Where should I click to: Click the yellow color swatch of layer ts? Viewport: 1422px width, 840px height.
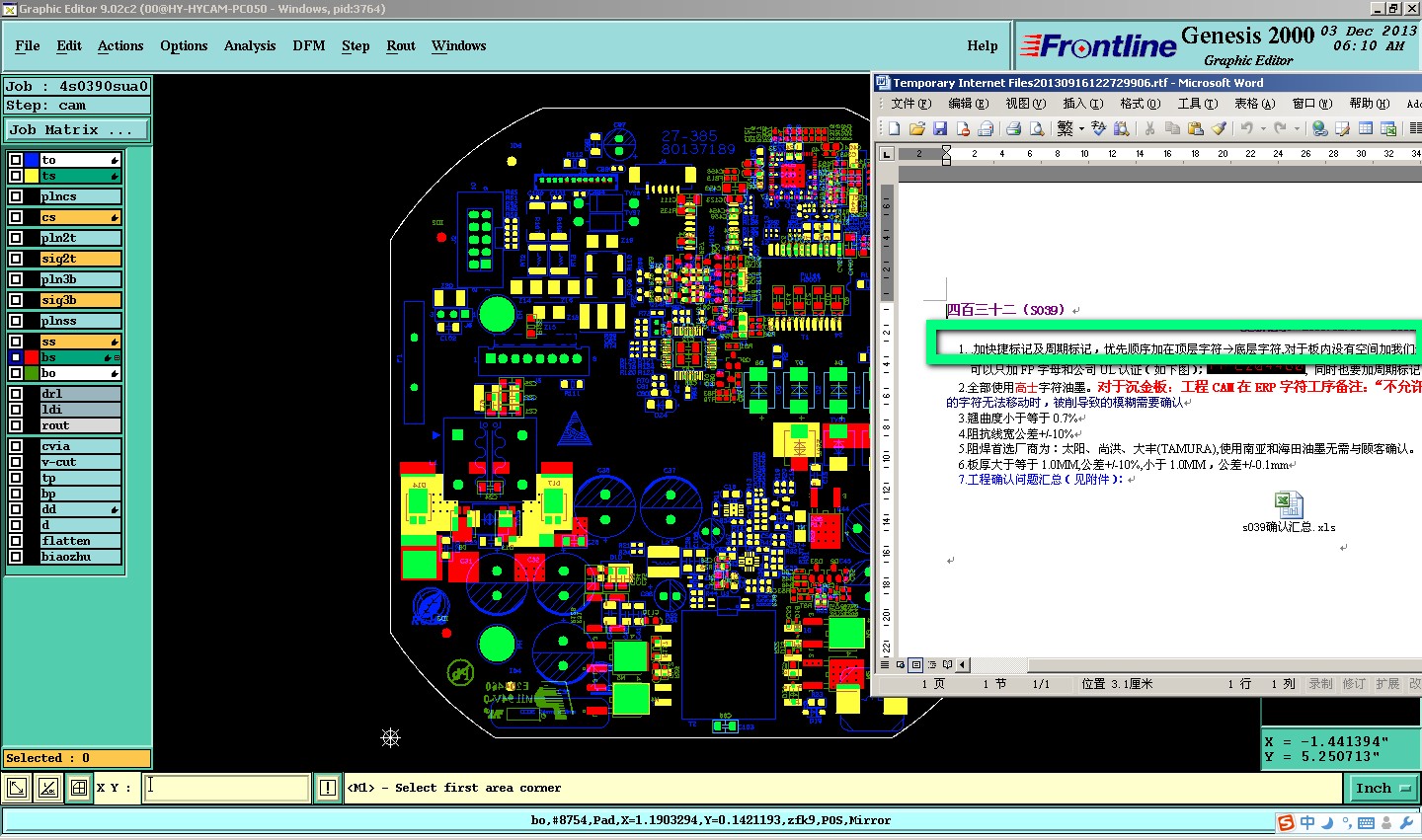click(32, 176)
